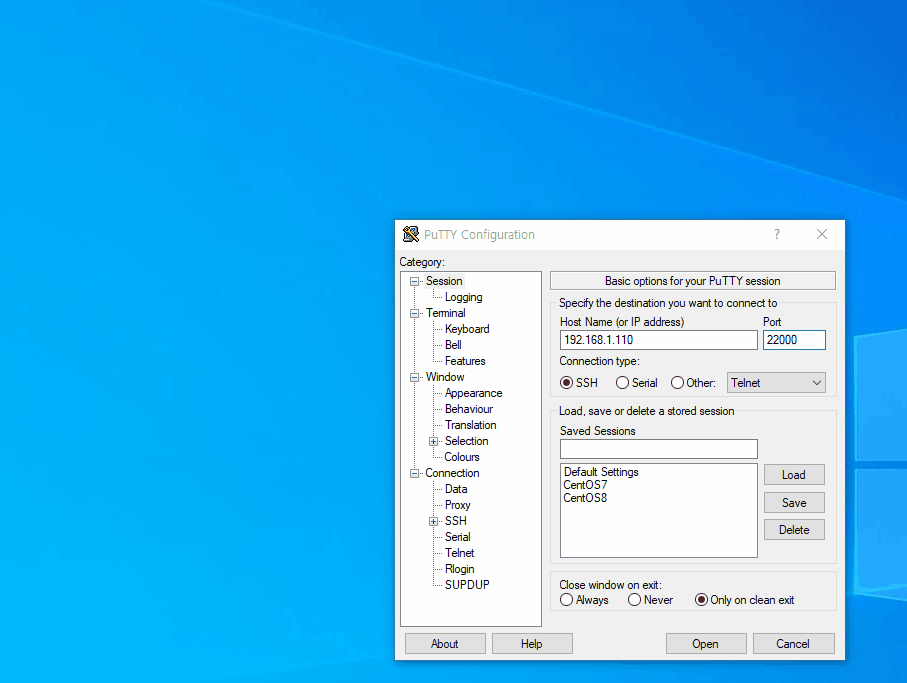Collapse the Session tree node
This screenshot has height=683, width=907.
tap(414, 282)
